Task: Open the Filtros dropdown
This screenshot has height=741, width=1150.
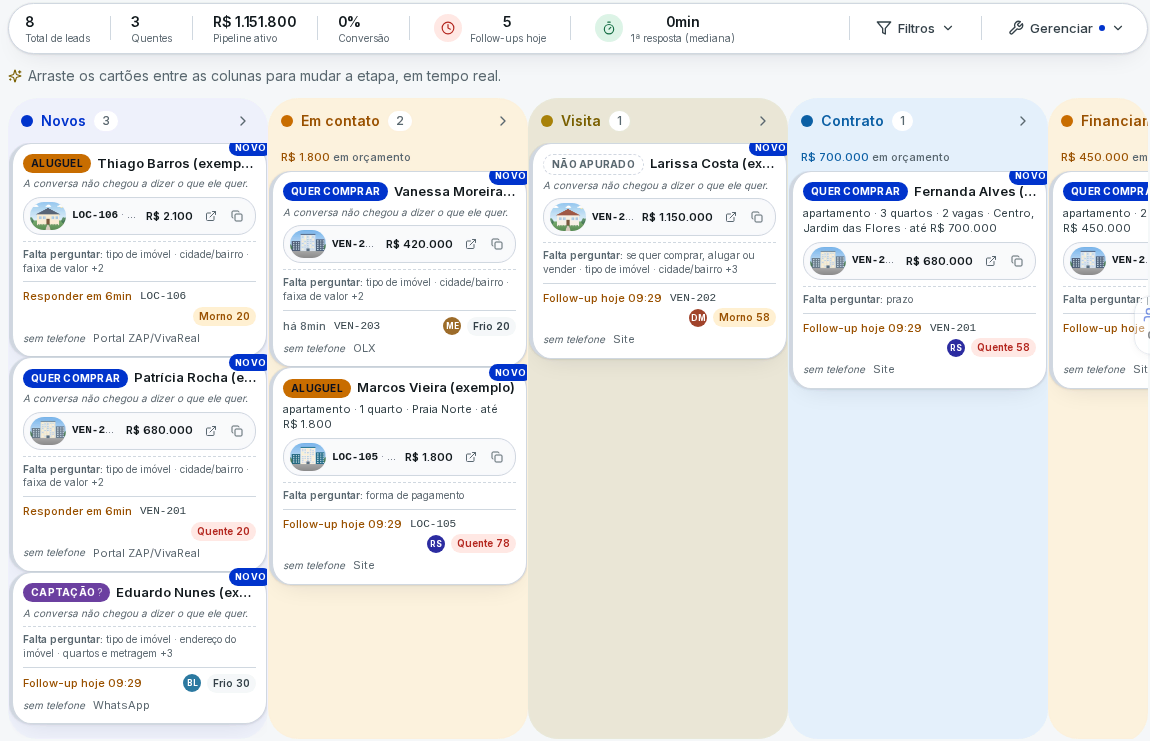Action: (x=915, y=29)
